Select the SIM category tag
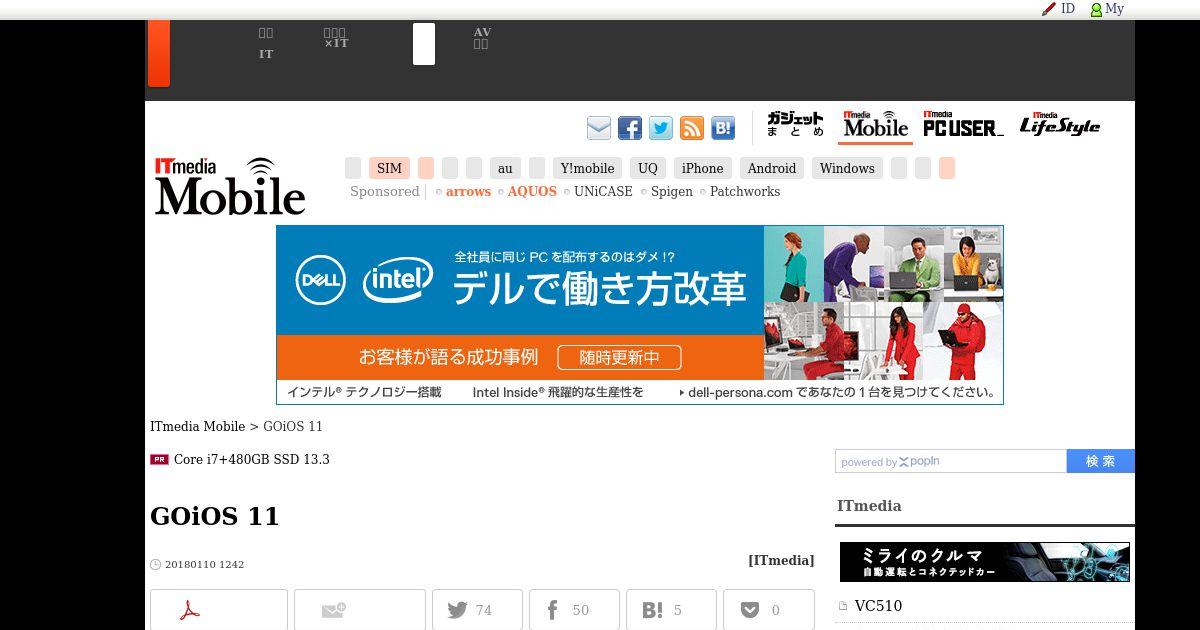Viewport: 1200px width, 630px height. click(389, 168)
